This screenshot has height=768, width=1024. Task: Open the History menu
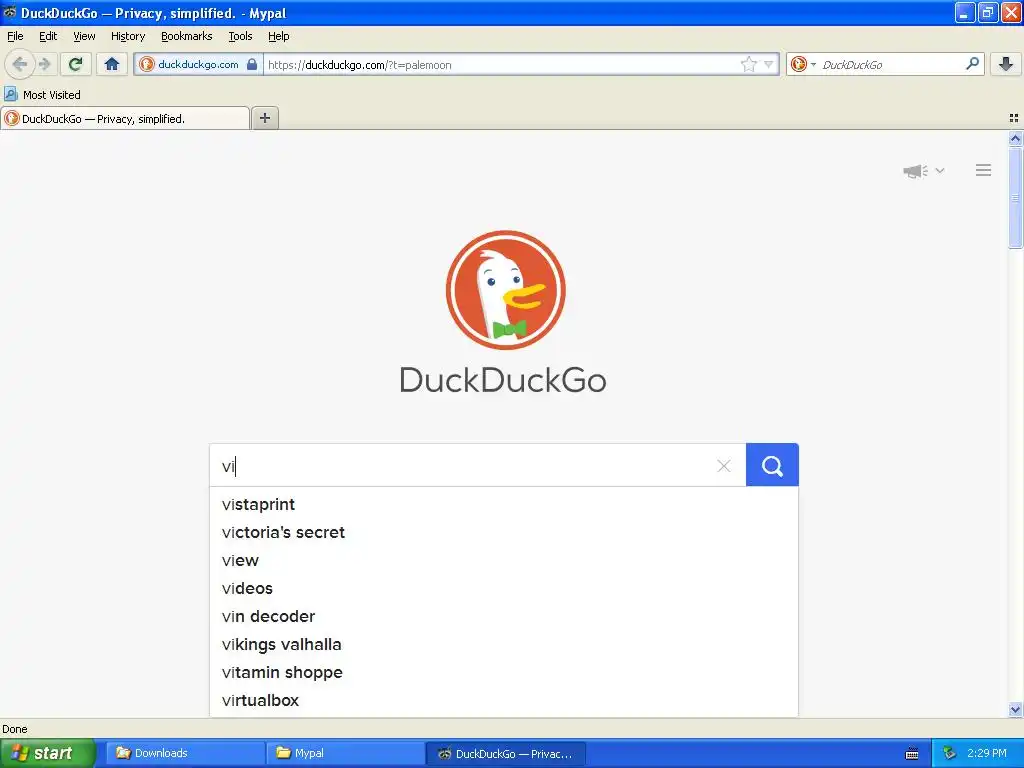tap(128, 36)
